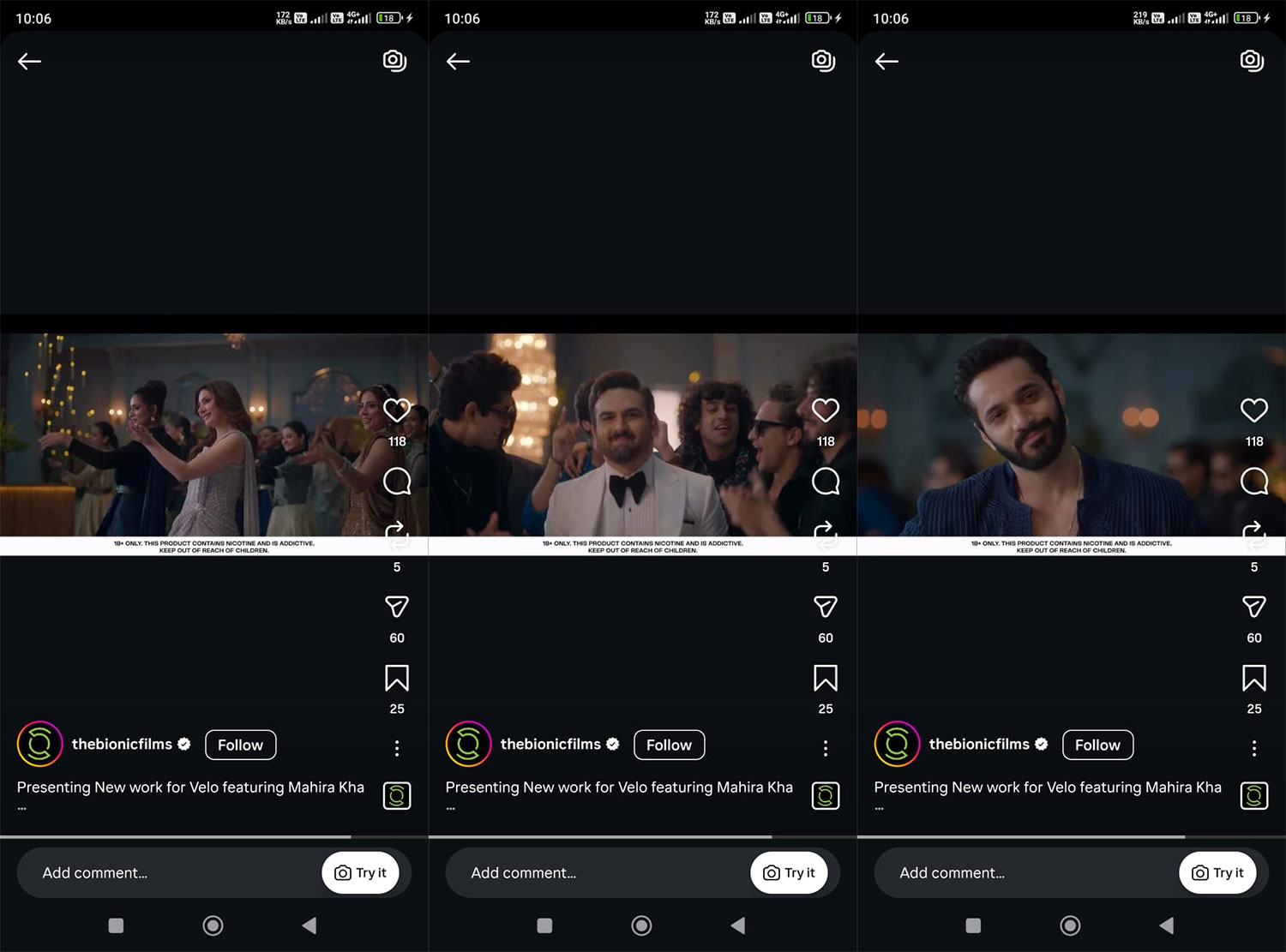Open thebionicfilms profile avatar in left screenshot
This screenshot has height=952, width=1286.
coord(39,745)
